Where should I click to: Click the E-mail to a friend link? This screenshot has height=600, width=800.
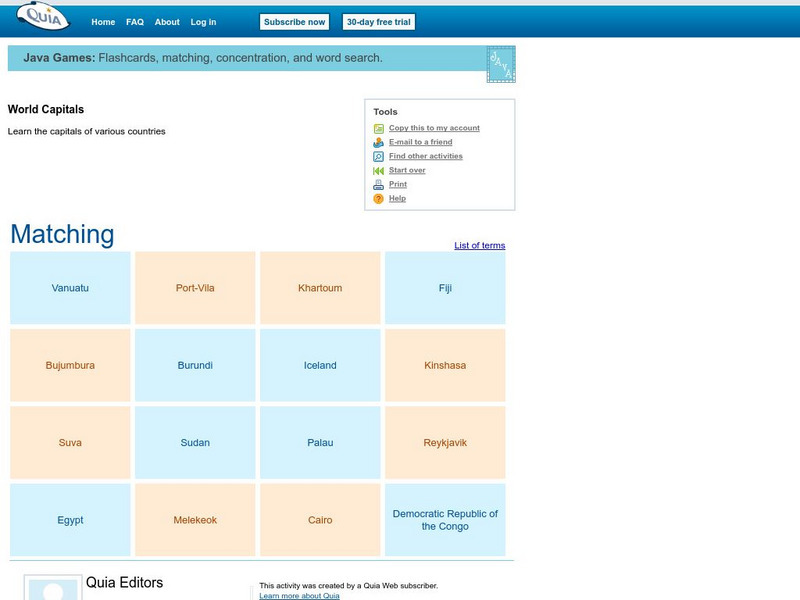tap(420, 142)
